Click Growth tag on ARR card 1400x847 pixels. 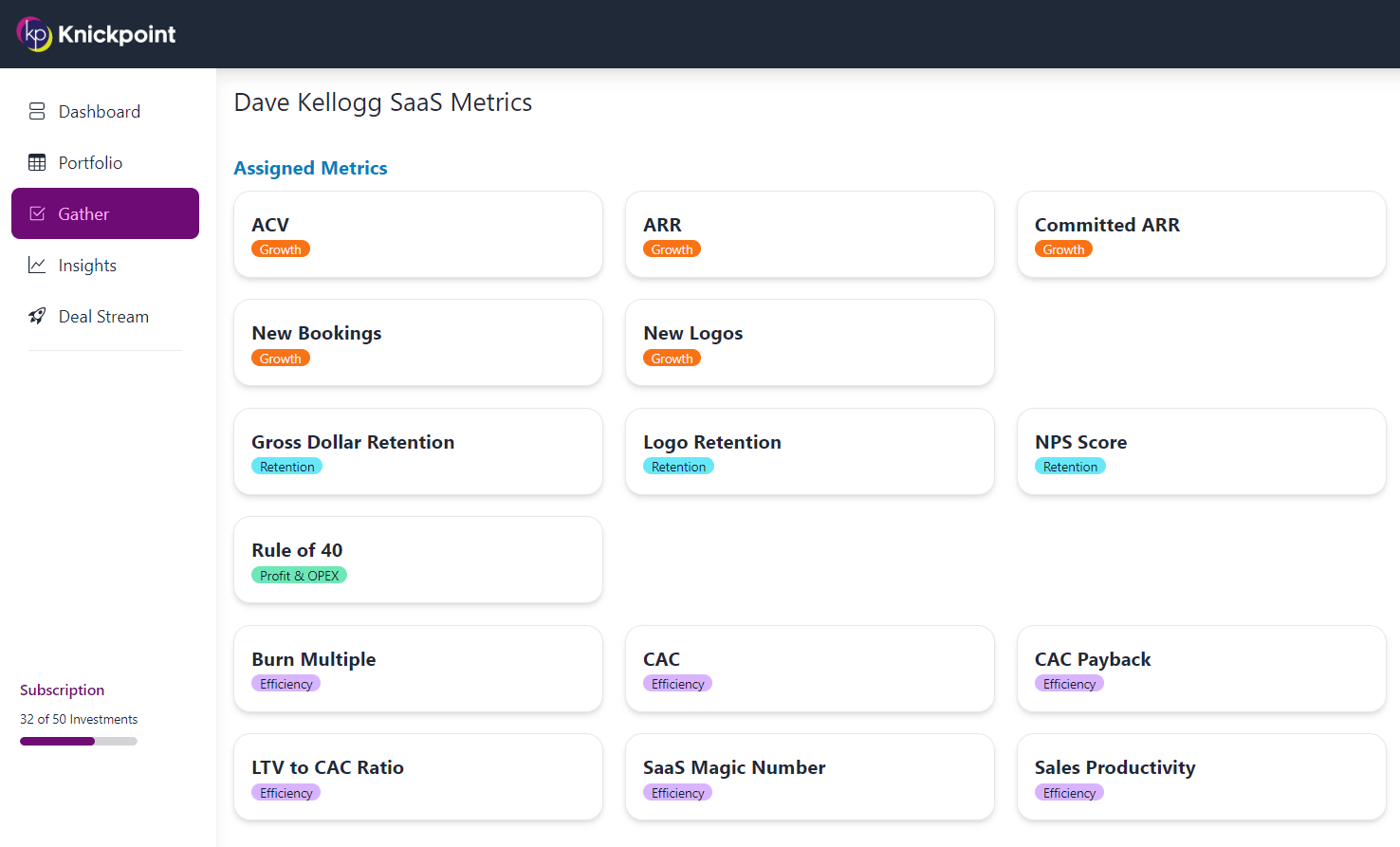tap(672, 249)
